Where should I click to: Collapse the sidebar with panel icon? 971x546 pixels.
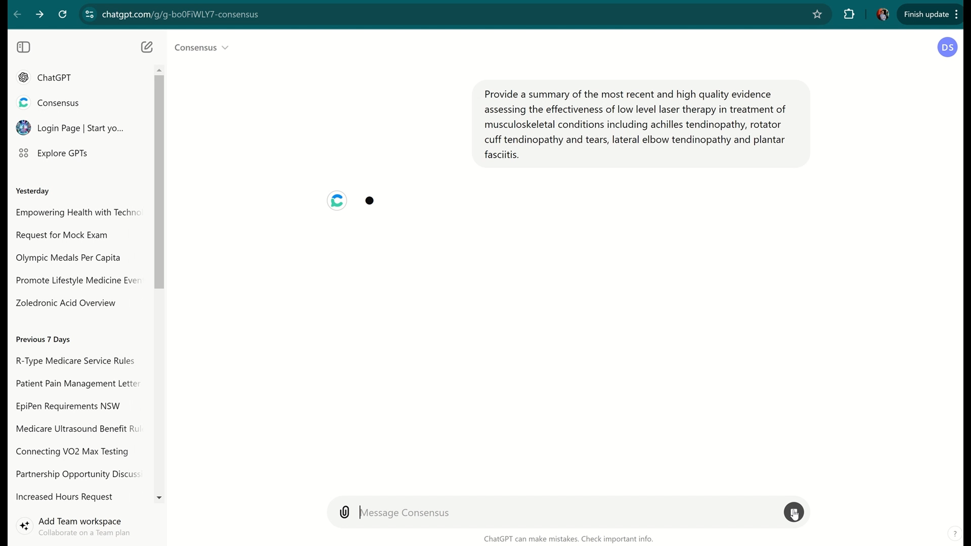[24, 47]
